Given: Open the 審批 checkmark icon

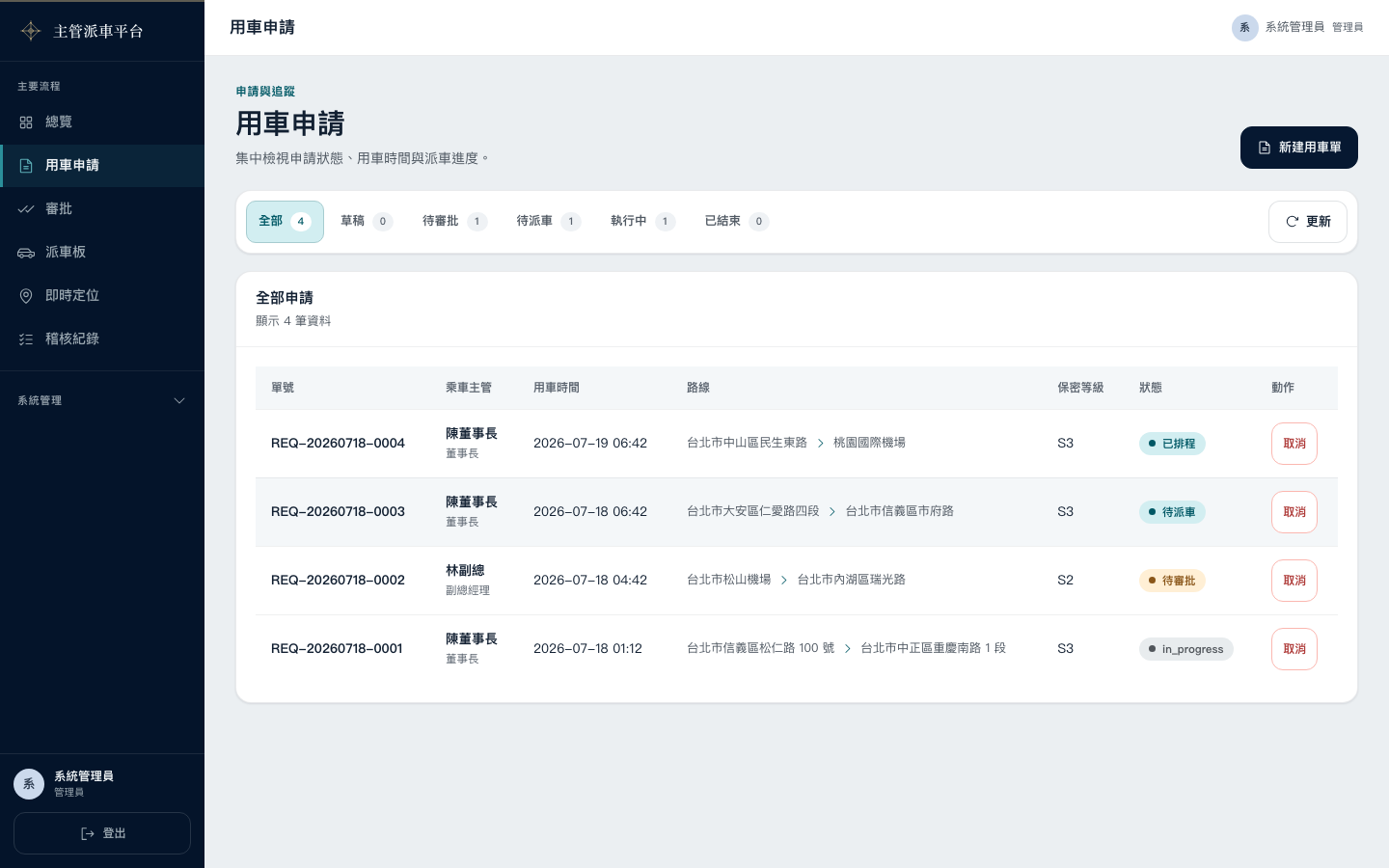Looking at the screenshot, I should (x=26, y=209).
